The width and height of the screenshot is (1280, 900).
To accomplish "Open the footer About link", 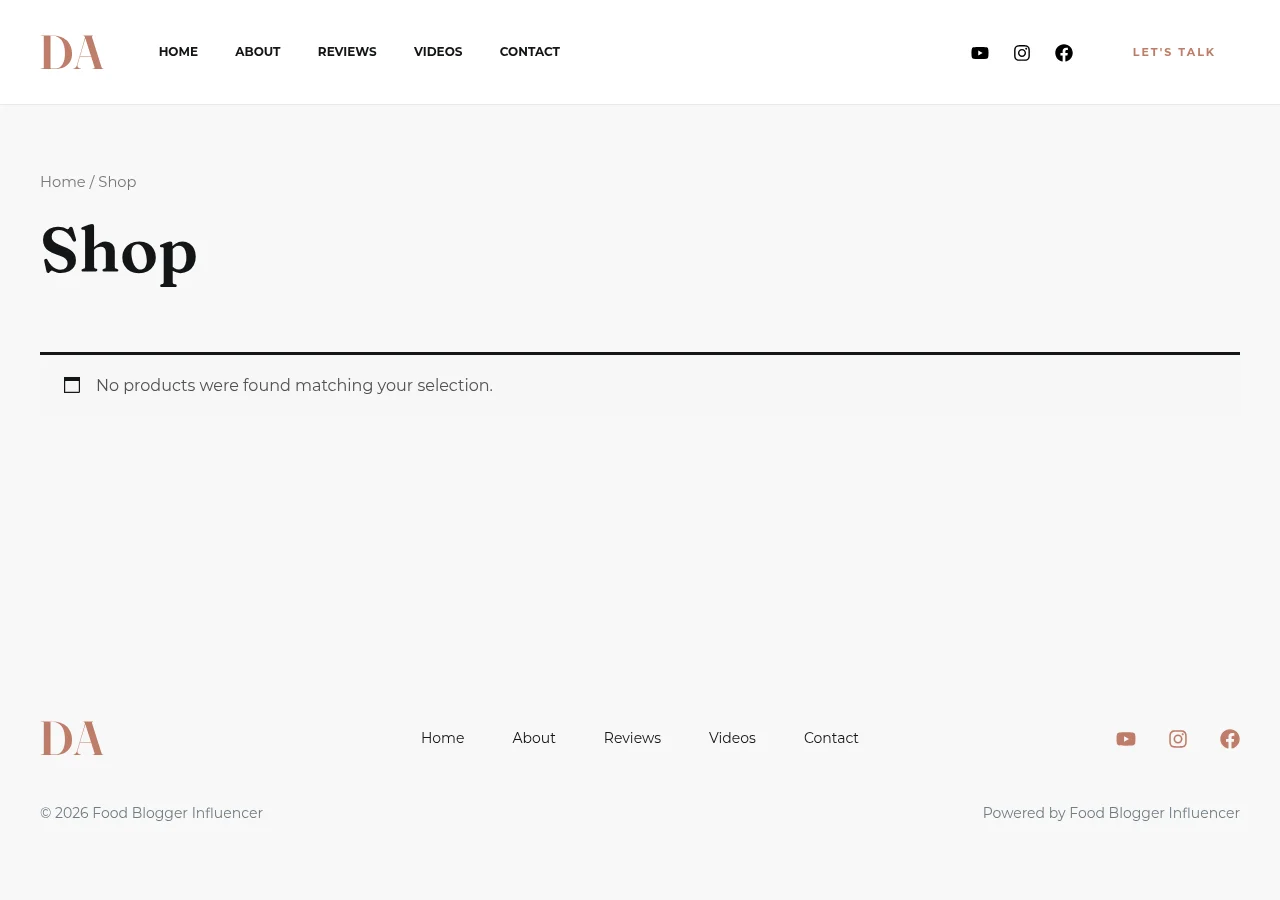I will (x=534, y=738).
